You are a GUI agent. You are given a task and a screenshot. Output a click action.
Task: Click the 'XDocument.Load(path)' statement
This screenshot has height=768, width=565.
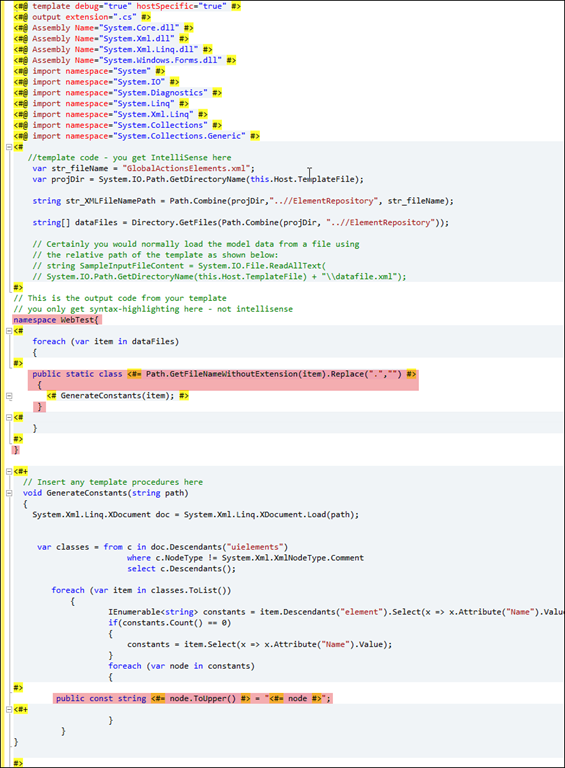tap(196, 515)
